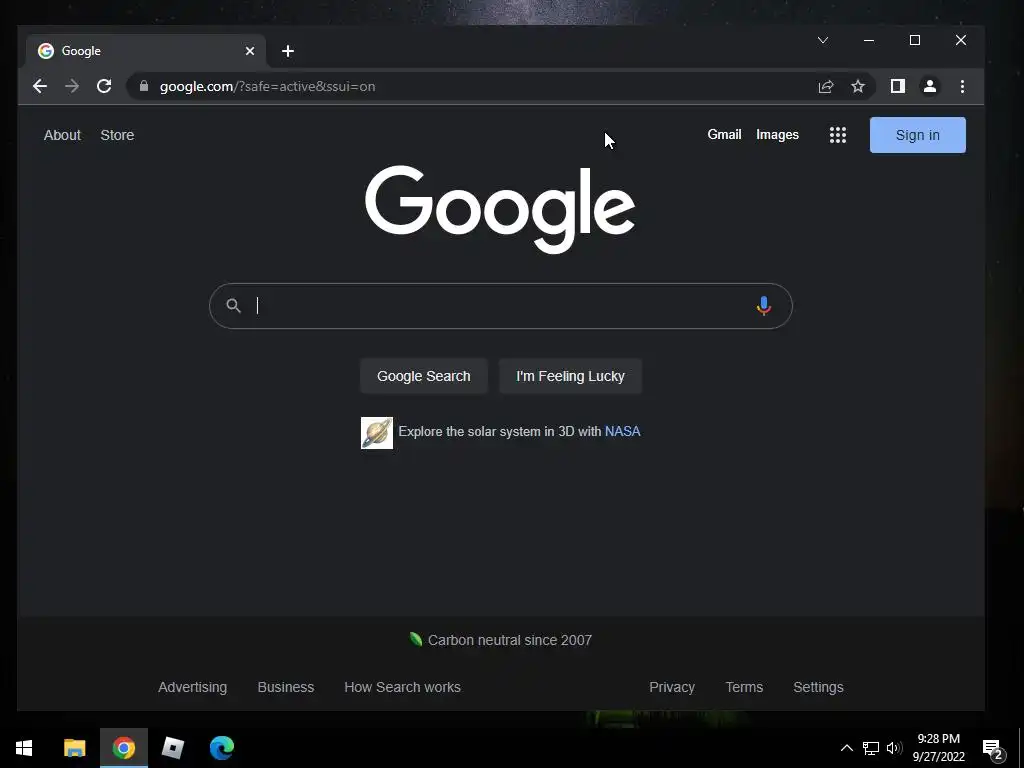This screenshot has width=1024, height=768.
Task: Click I'm Feeling Lucky button
Action: (x=570, y=376)
